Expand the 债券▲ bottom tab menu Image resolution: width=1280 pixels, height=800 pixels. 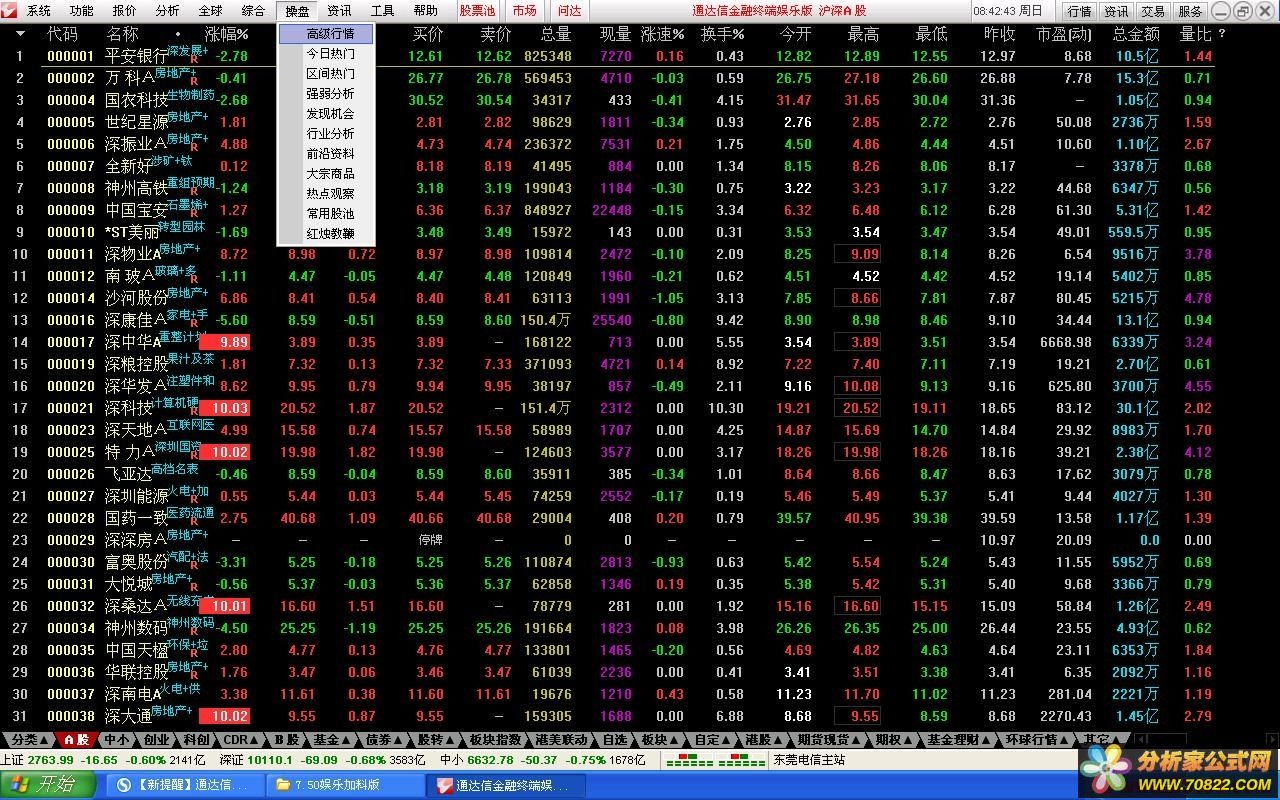(x=385, y=740)
